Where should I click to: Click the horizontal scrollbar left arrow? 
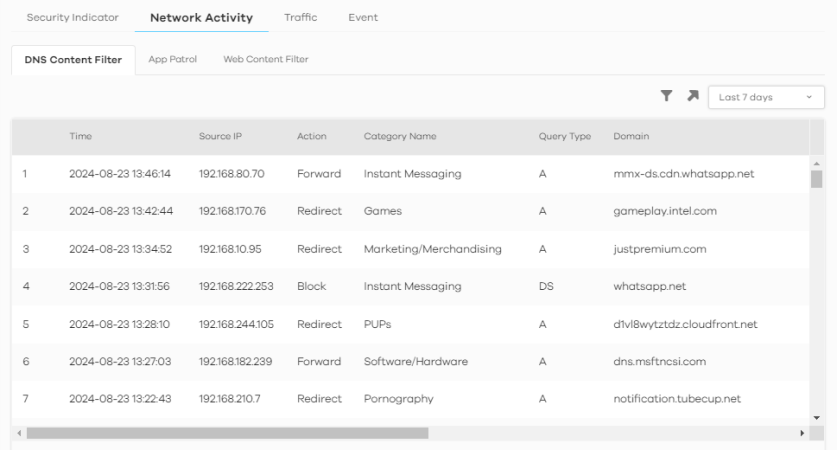[19, 433]
